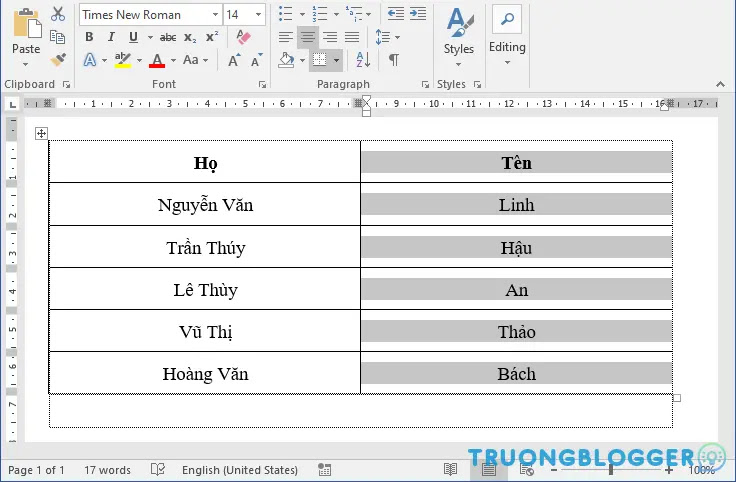Screen dimensions: 736x482
Task: Expand the font name dropdown arrow
Action: pos(215,15)
